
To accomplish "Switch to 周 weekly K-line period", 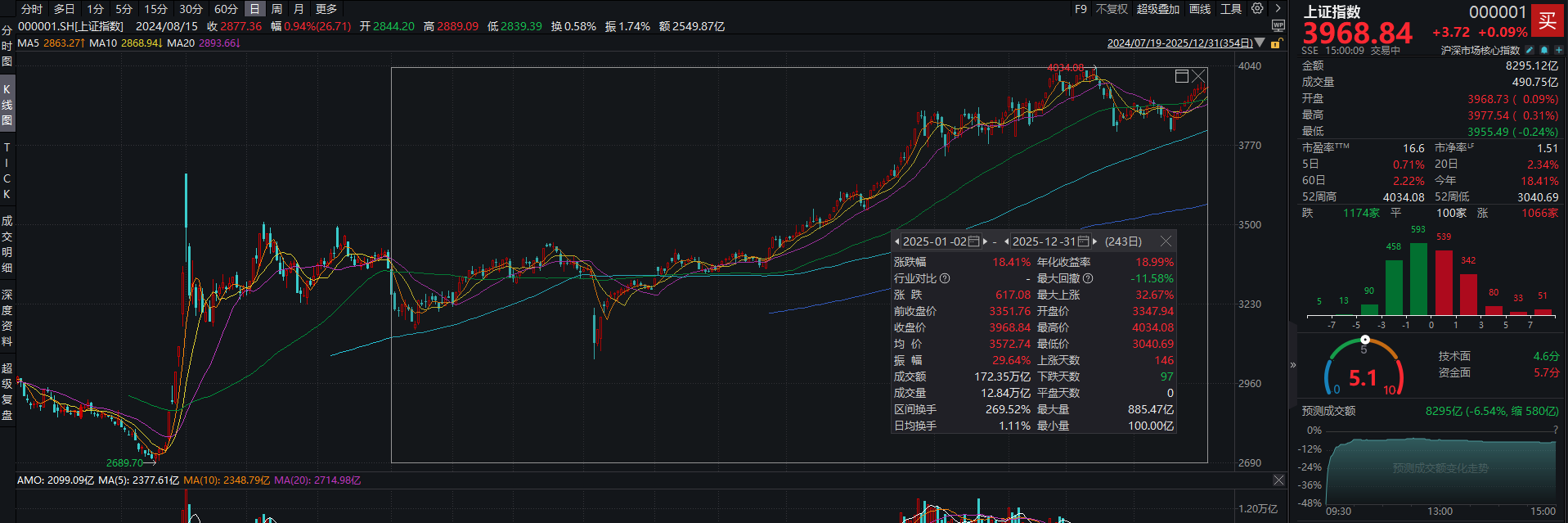I will [x=276, y=9].
